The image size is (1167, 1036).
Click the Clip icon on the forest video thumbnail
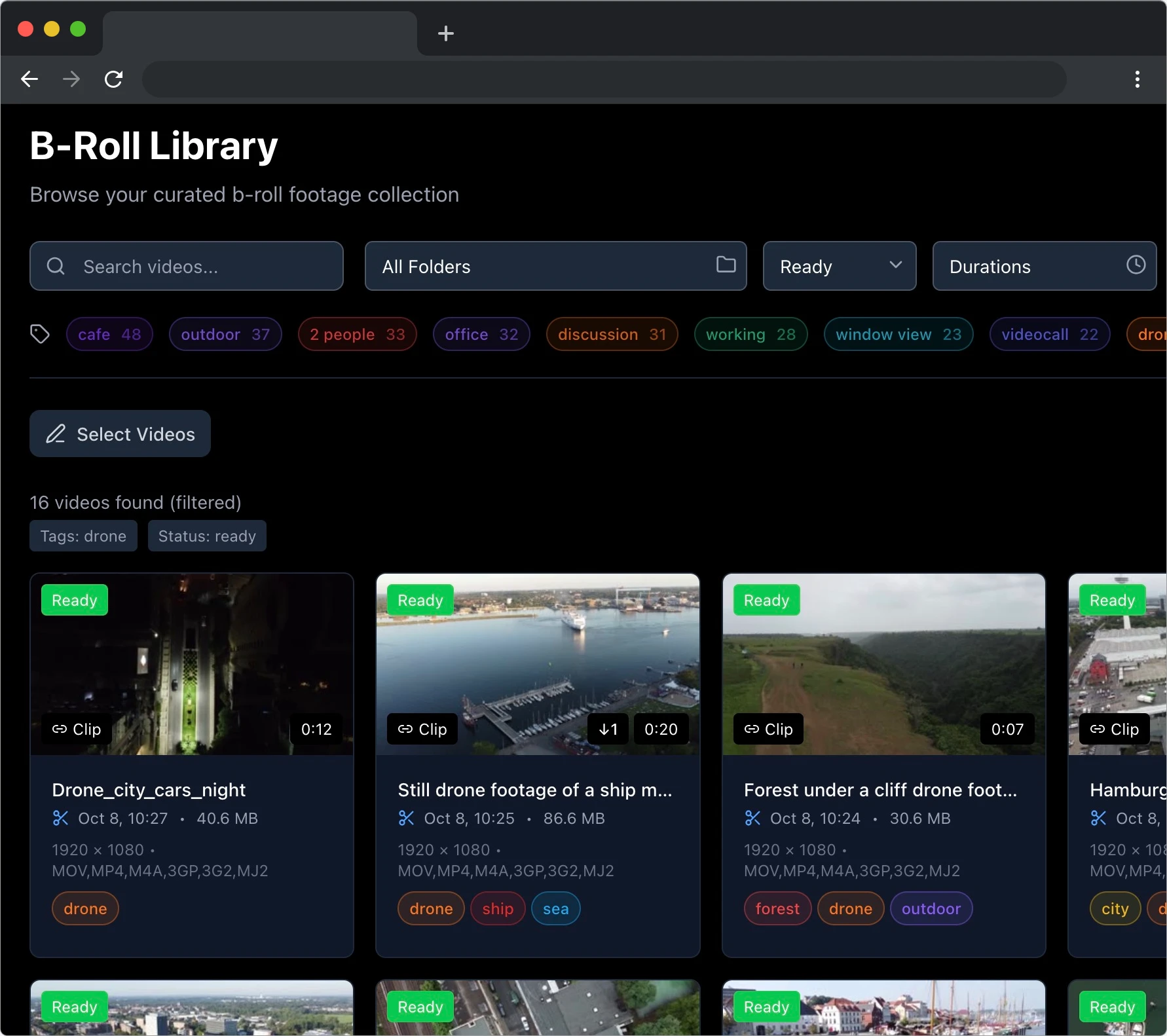click(x=752, y=729)
